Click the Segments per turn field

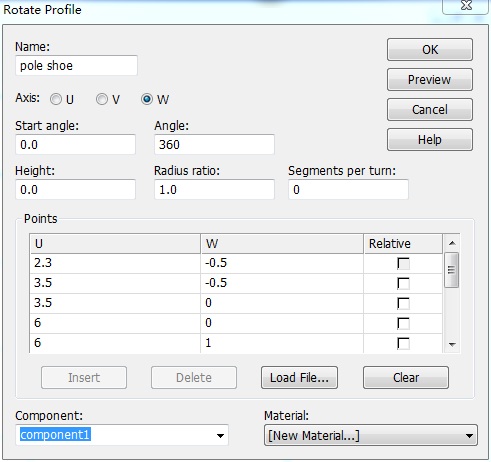pos(348,189)
